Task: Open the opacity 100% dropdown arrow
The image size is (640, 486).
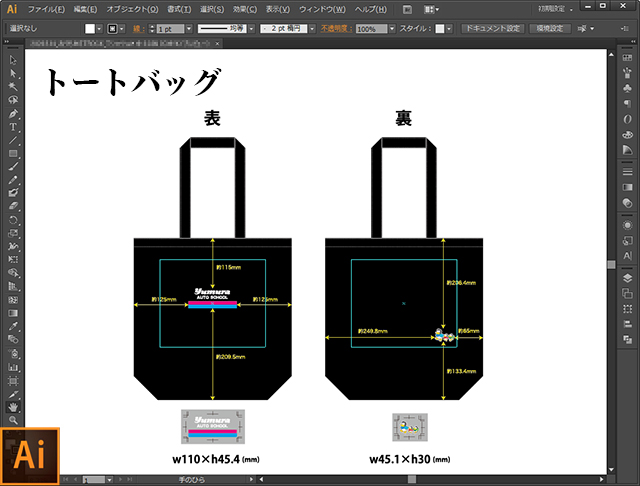Action: (x=392, y=29)
